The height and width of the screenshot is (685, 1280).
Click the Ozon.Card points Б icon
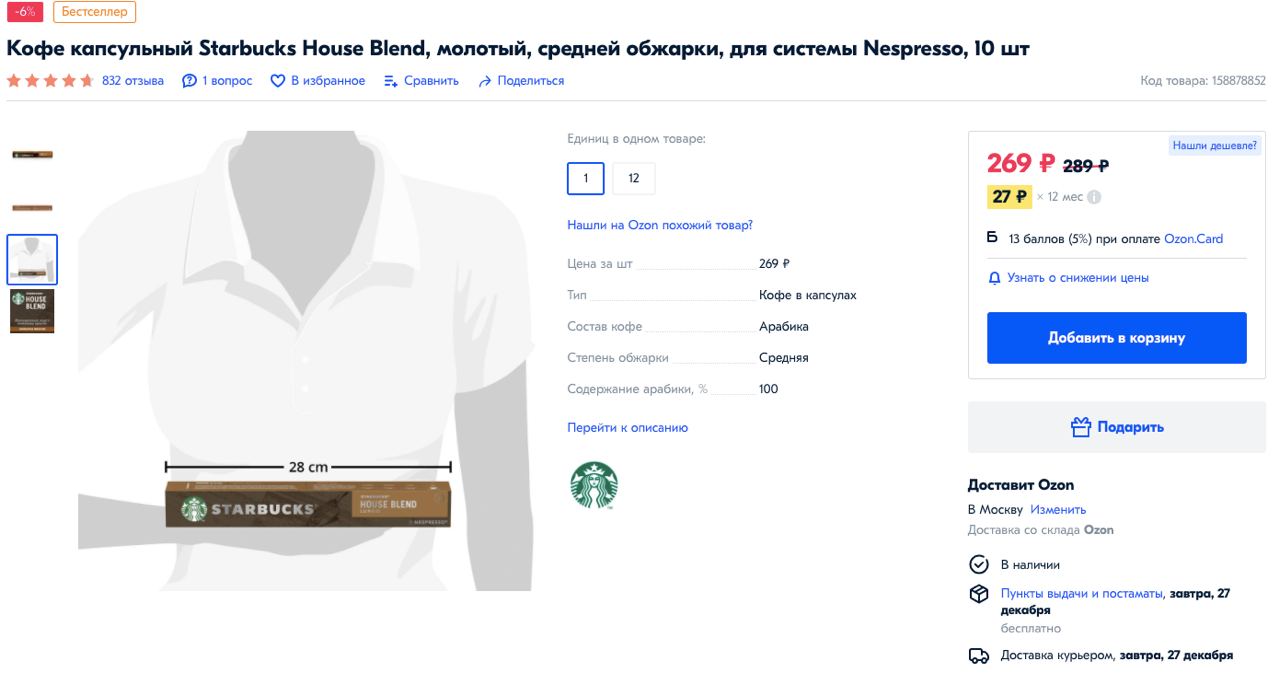tap(992, 238)
